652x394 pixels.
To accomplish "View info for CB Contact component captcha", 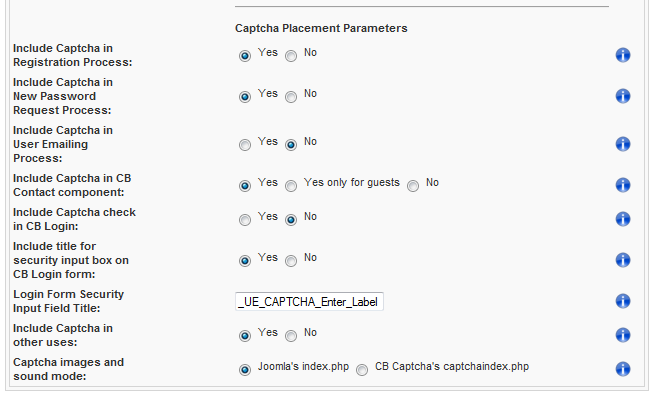I will [x=622, y=185].
